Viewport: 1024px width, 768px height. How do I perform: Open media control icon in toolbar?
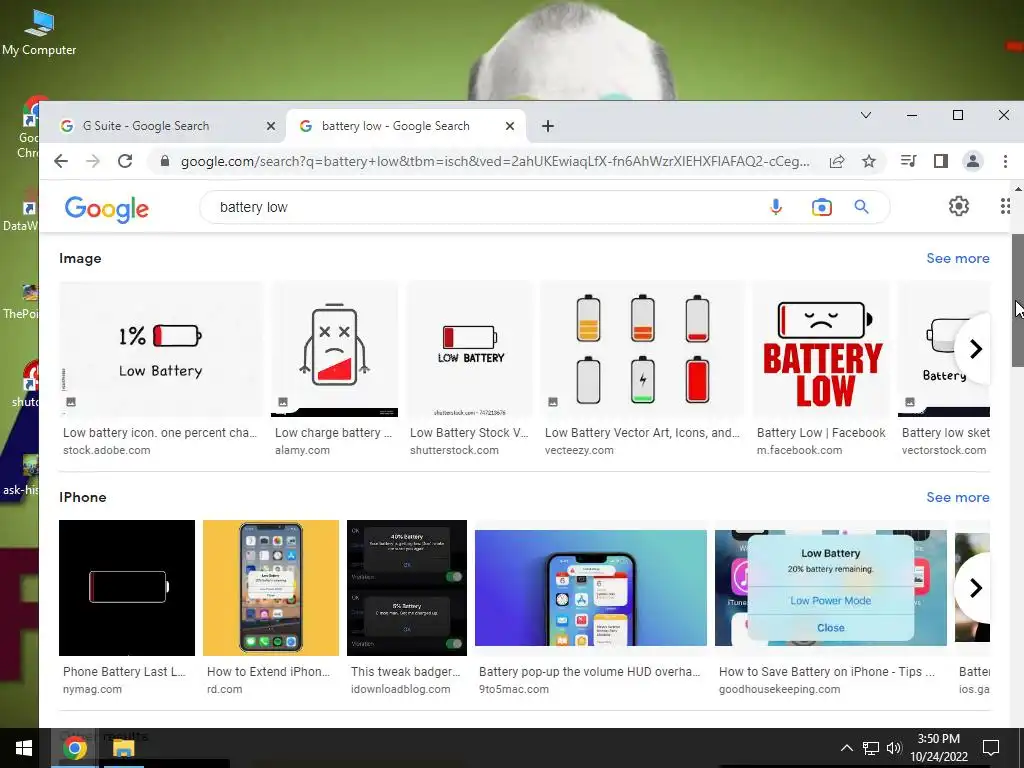tap(908, 161)
